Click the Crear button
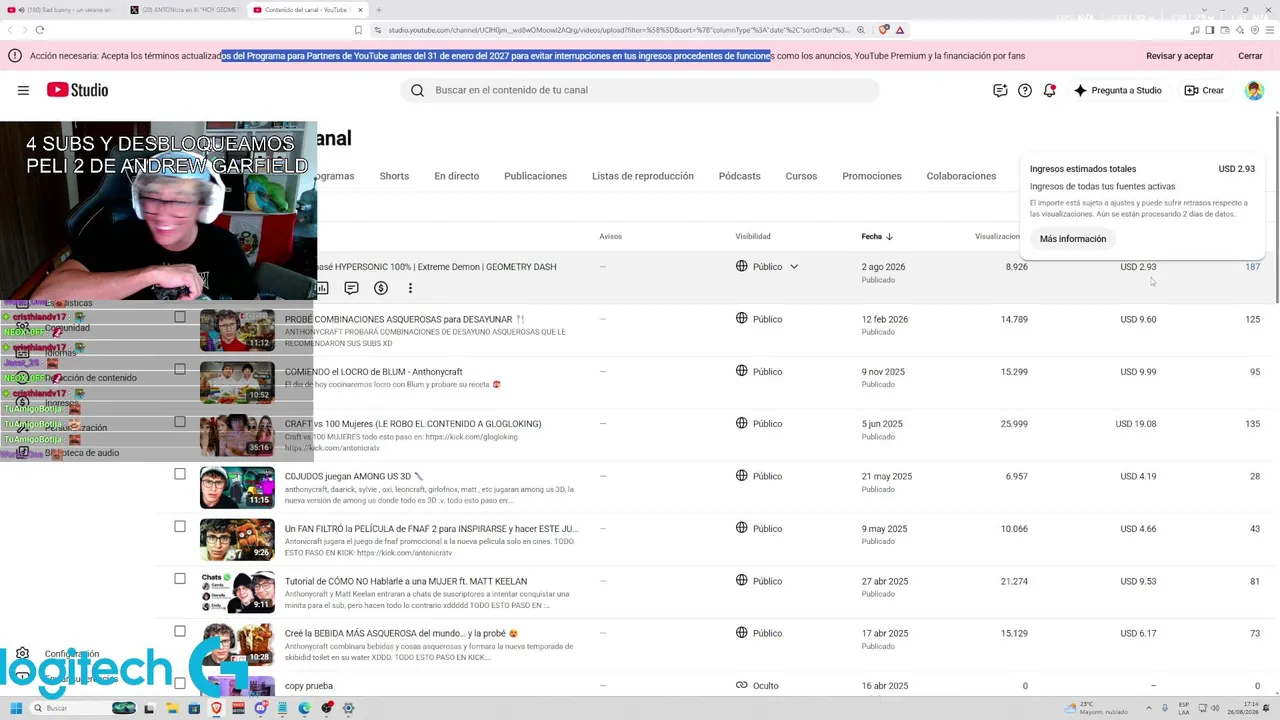 pos(1204,90)
